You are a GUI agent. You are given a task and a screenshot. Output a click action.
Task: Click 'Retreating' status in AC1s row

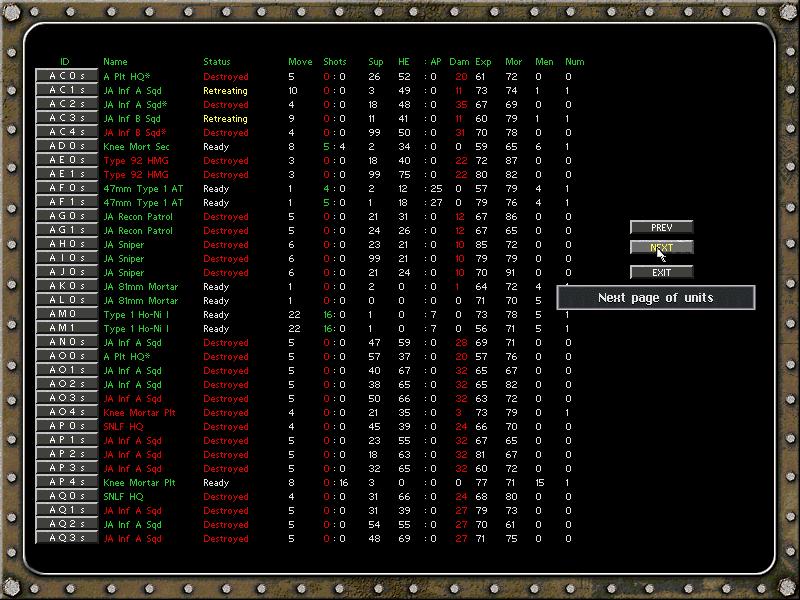[225, 91]
